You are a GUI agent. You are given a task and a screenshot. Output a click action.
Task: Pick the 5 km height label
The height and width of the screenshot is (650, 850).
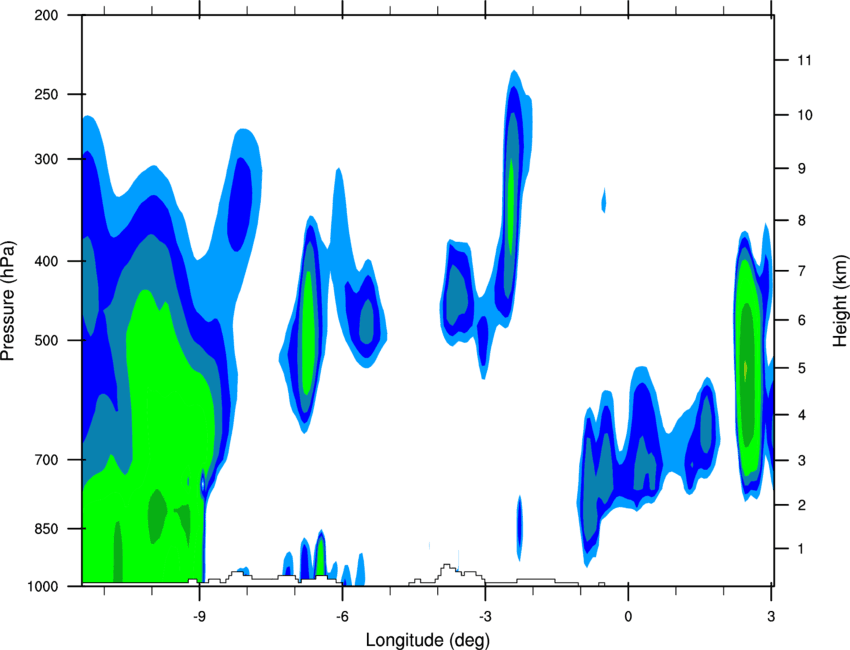pos(801,368)
